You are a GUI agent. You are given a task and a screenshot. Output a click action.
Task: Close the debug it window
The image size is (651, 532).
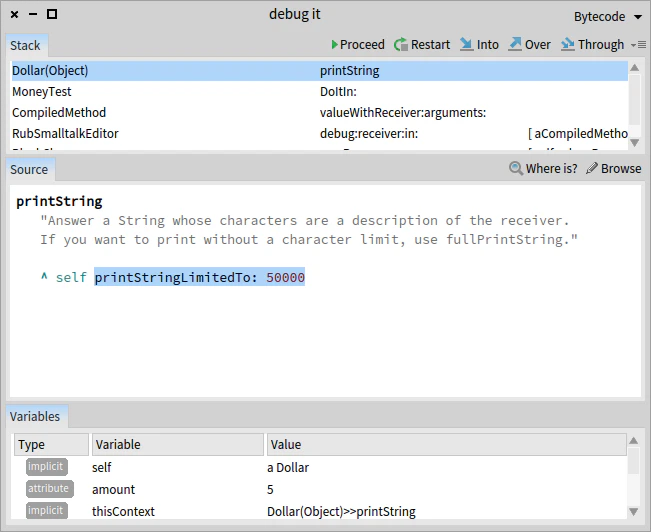pyautogui.click(x=15, y=15)
